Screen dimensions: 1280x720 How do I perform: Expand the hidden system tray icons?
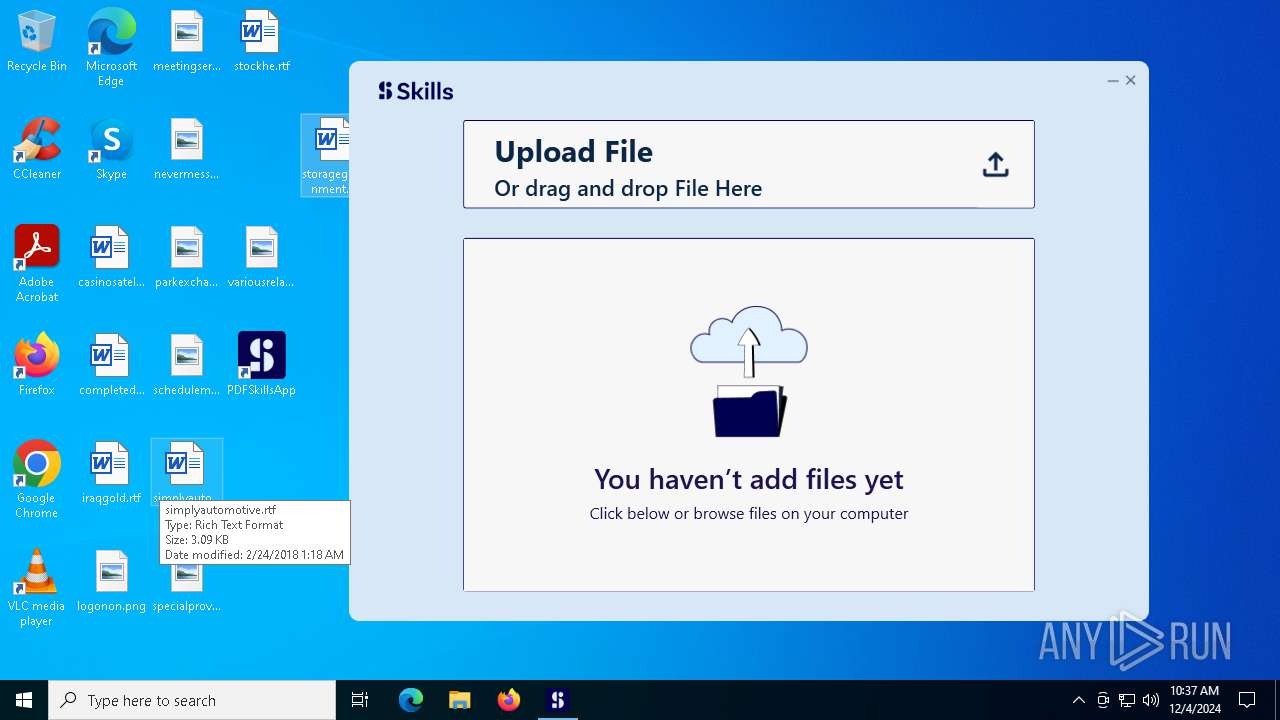point(1078,700)
